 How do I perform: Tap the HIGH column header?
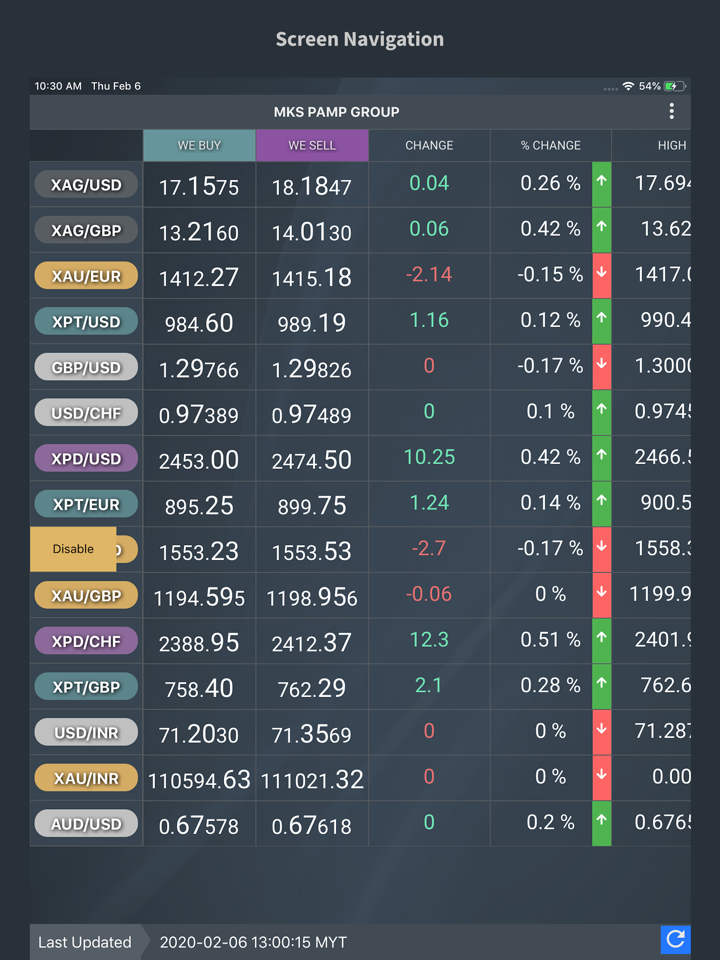pyautogui.click(x=671, y=145)
